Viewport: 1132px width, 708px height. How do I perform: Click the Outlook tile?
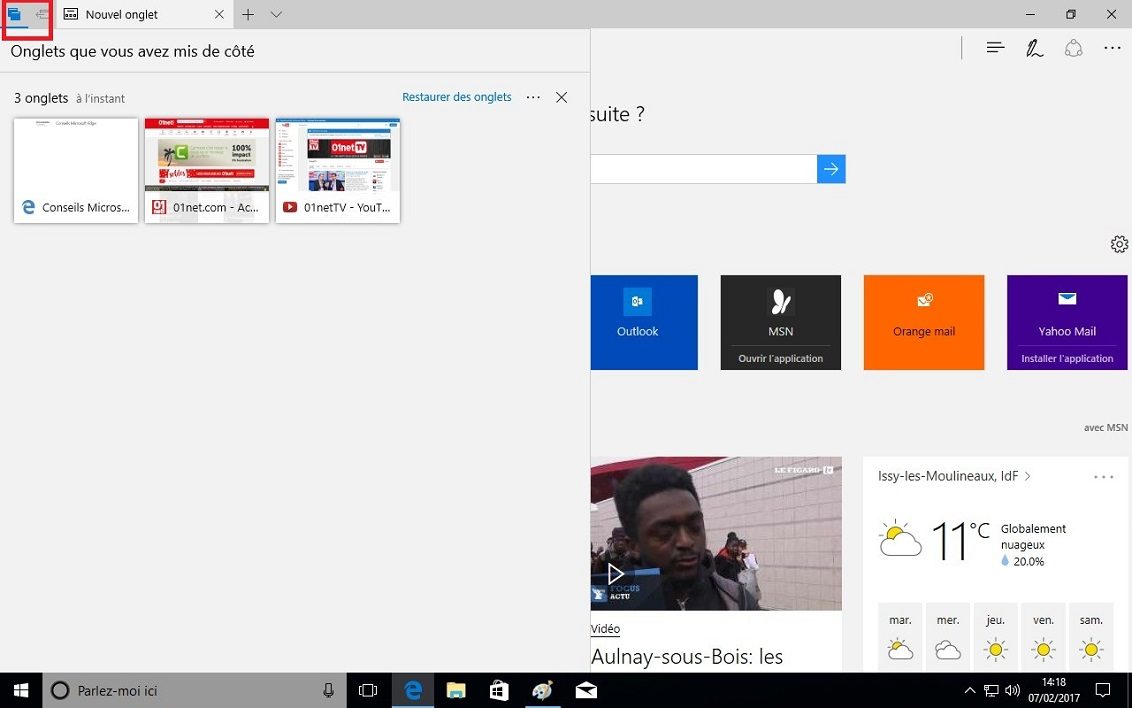pos(637,322)
